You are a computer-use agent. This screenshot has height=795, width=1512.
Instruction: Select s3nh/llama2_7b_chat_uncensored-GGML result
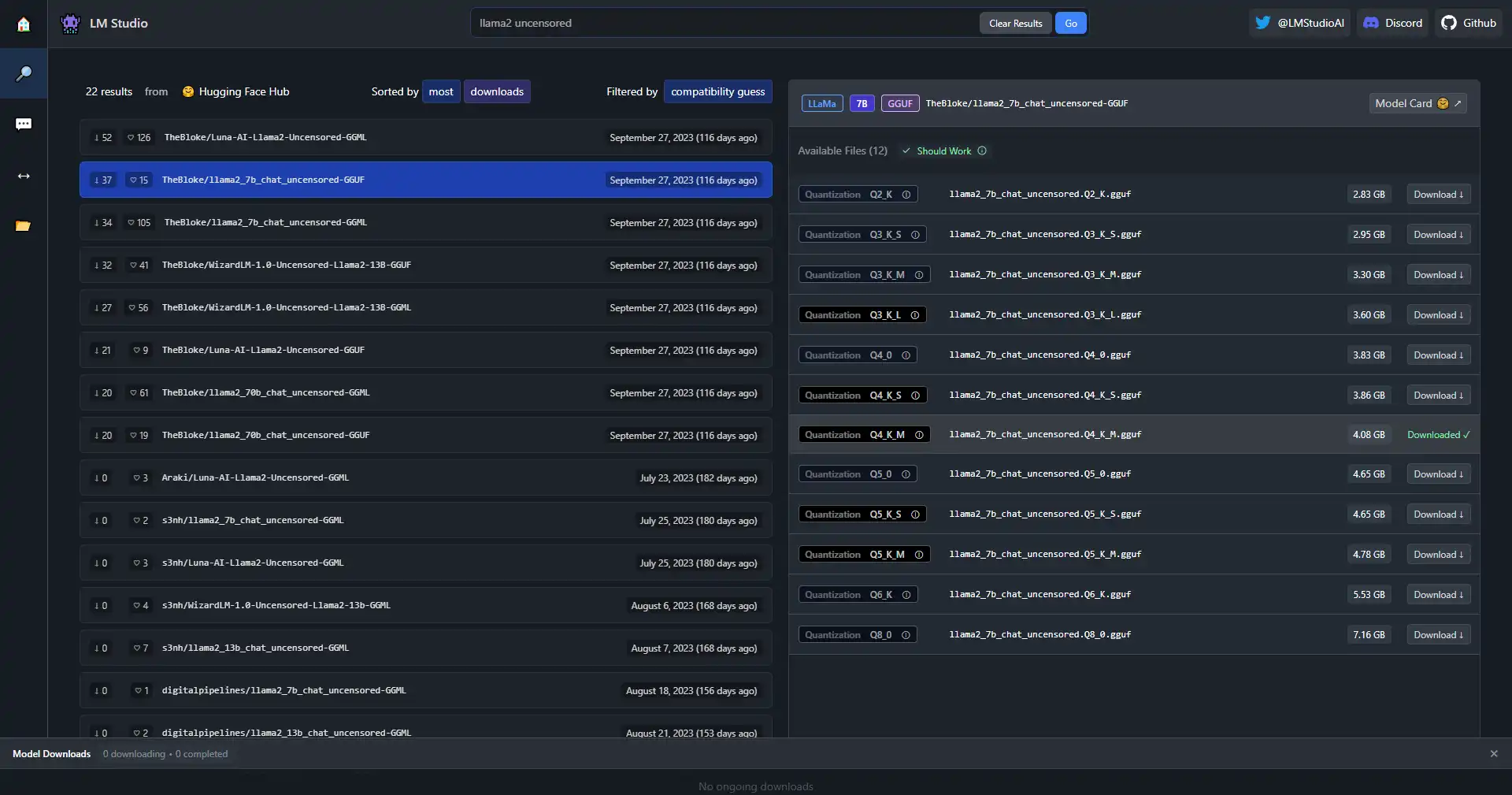tap(425, 520)
